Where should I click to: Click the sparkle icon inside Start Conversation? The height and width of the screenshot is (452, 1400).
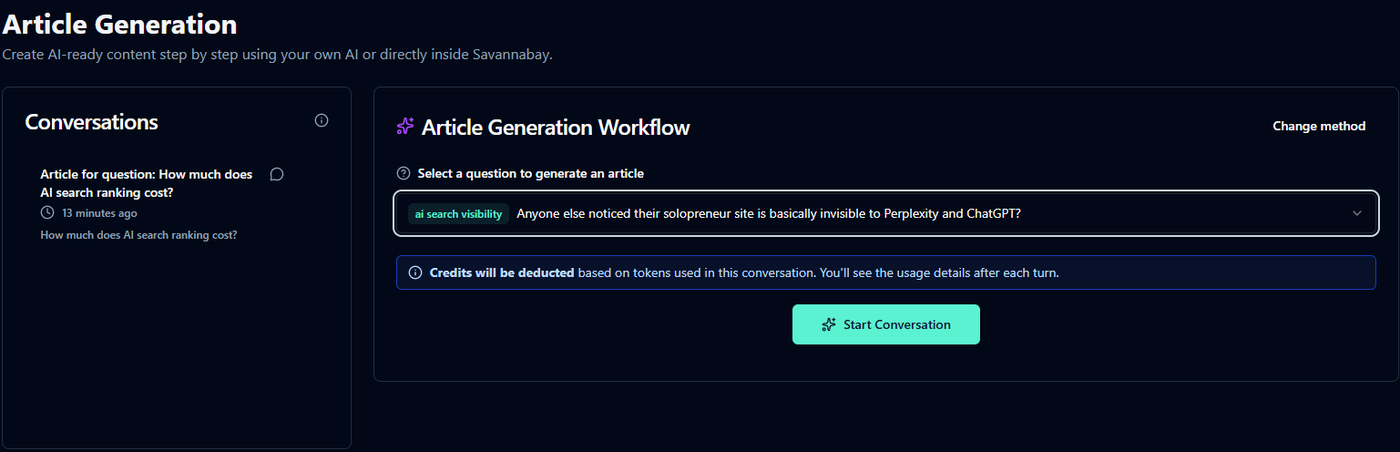tap(828, 325)
